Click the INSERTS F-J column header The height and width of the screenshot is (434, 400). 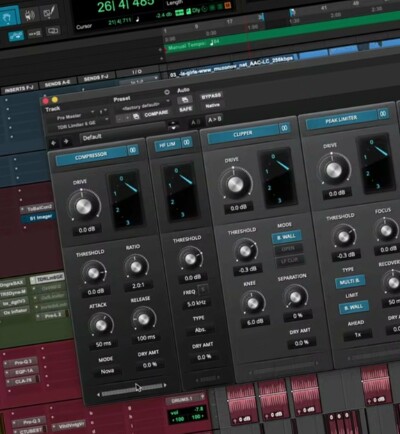pos(19,89)
